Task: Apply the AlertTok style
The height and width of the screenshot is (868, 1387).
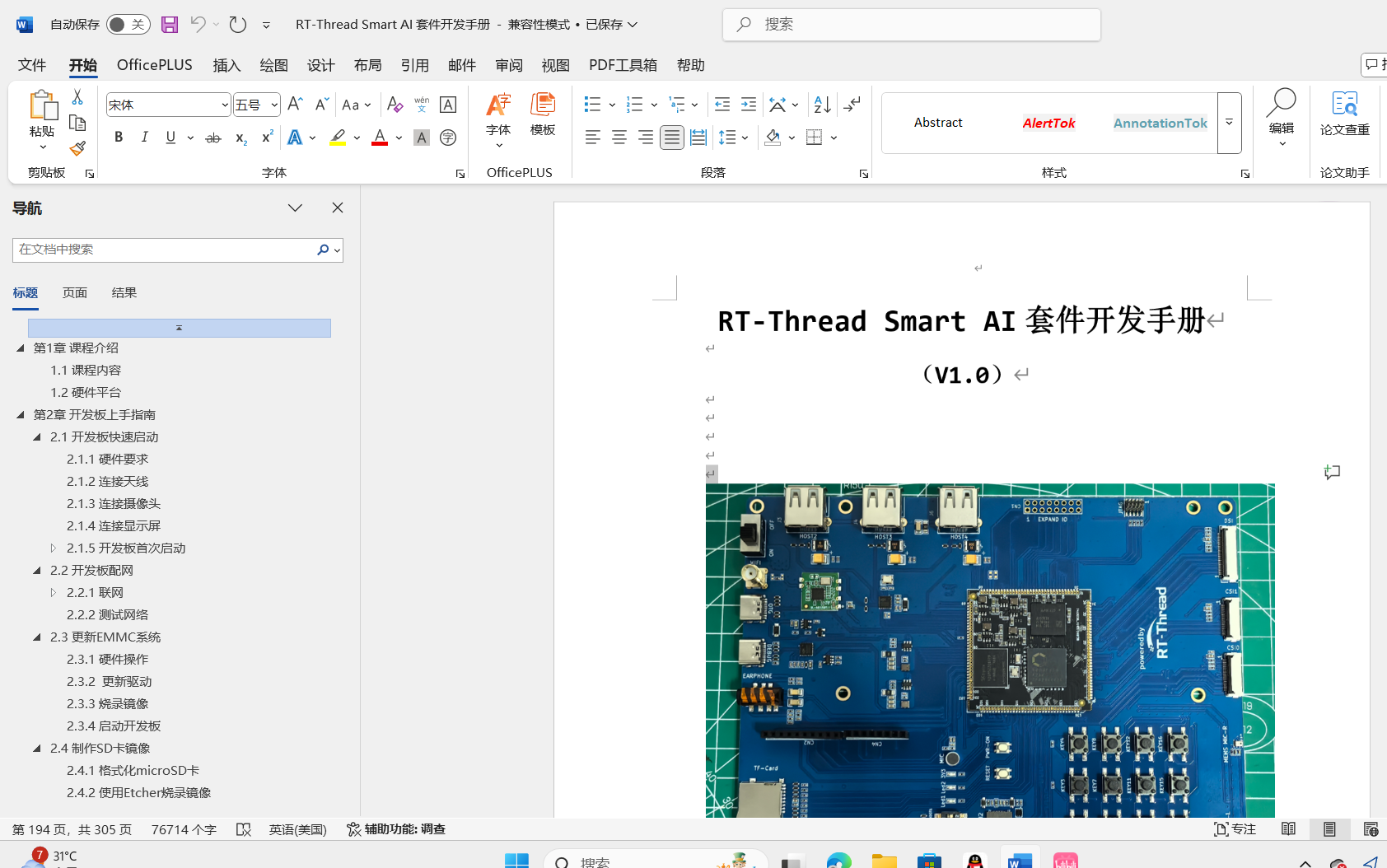Action: coord(1048,123)
